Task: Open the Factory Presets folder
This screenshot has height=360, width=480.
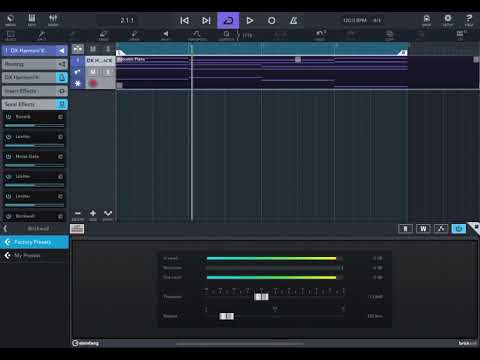Action: (x=35, y=242)
